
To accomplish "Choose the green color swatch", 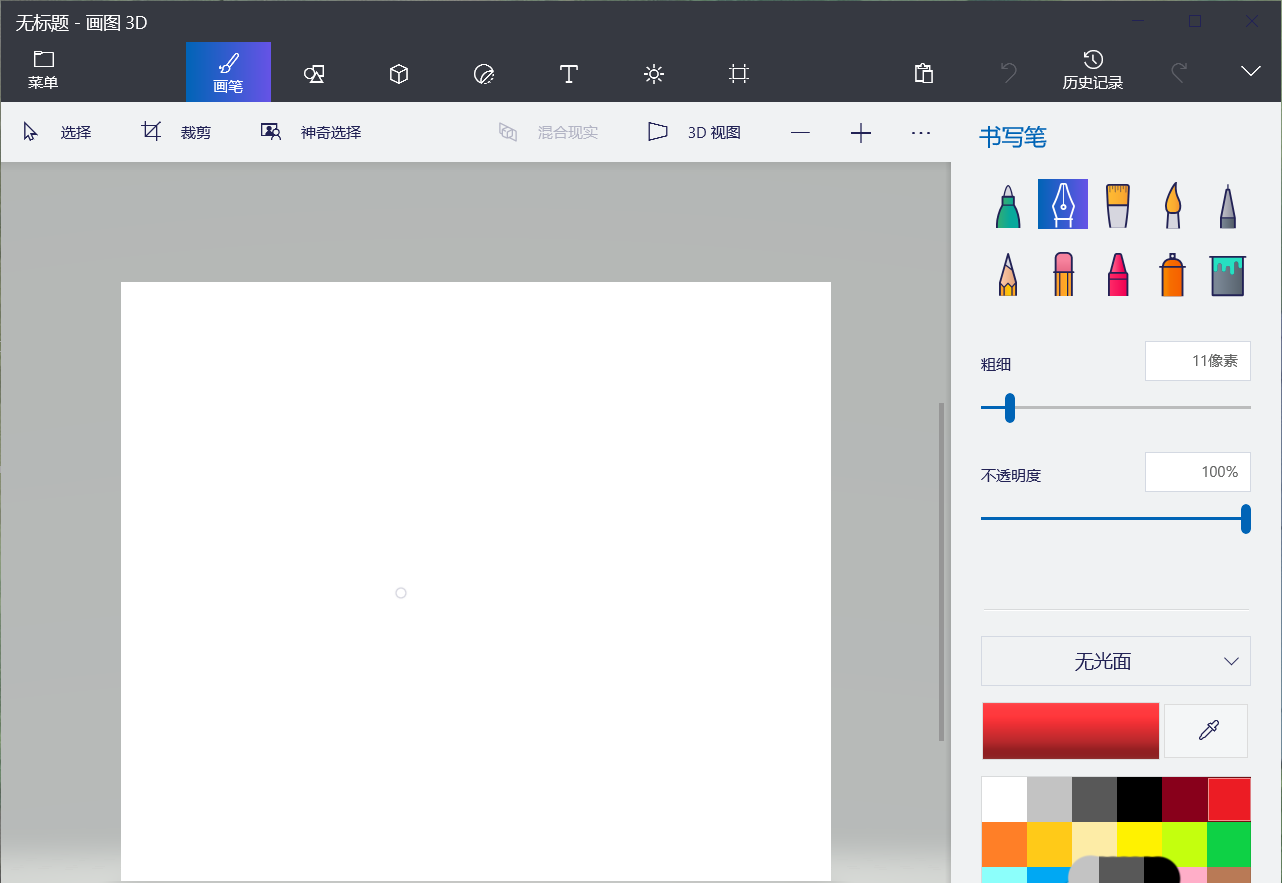I will pyautogui.click(x=1229, y=844).
